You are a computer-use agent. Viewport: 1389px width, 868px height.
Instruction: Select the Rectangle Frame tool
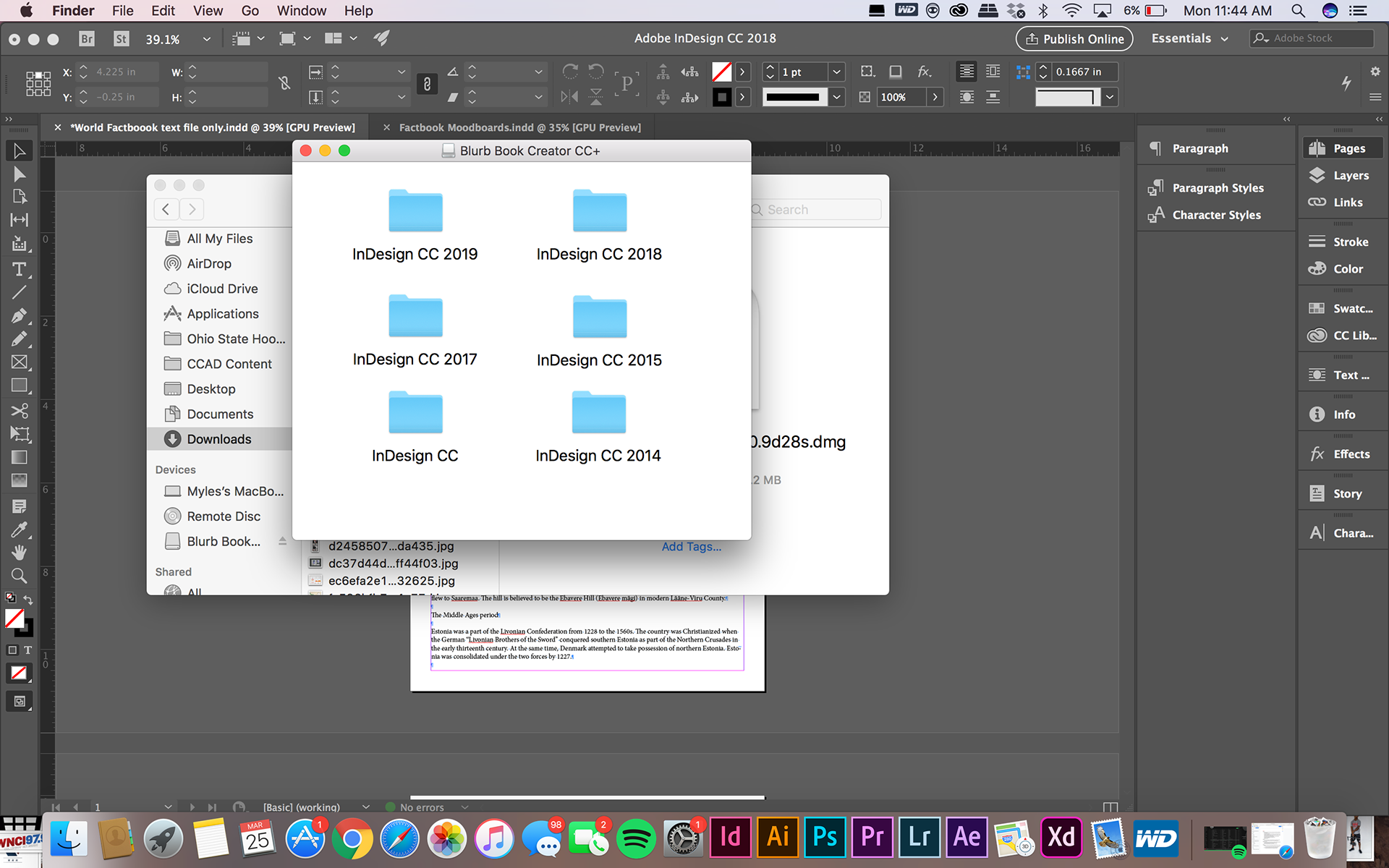20,362
